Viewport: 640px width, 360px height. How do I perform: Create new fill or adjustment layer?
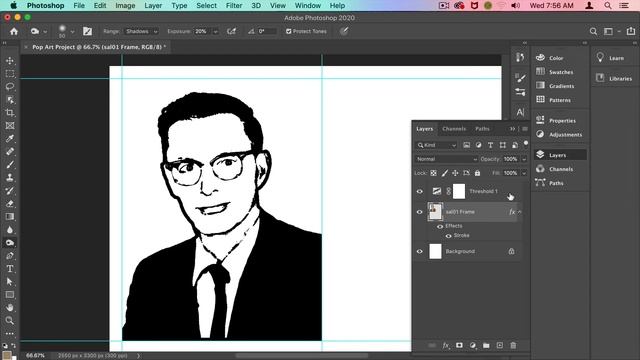(473, 345)
